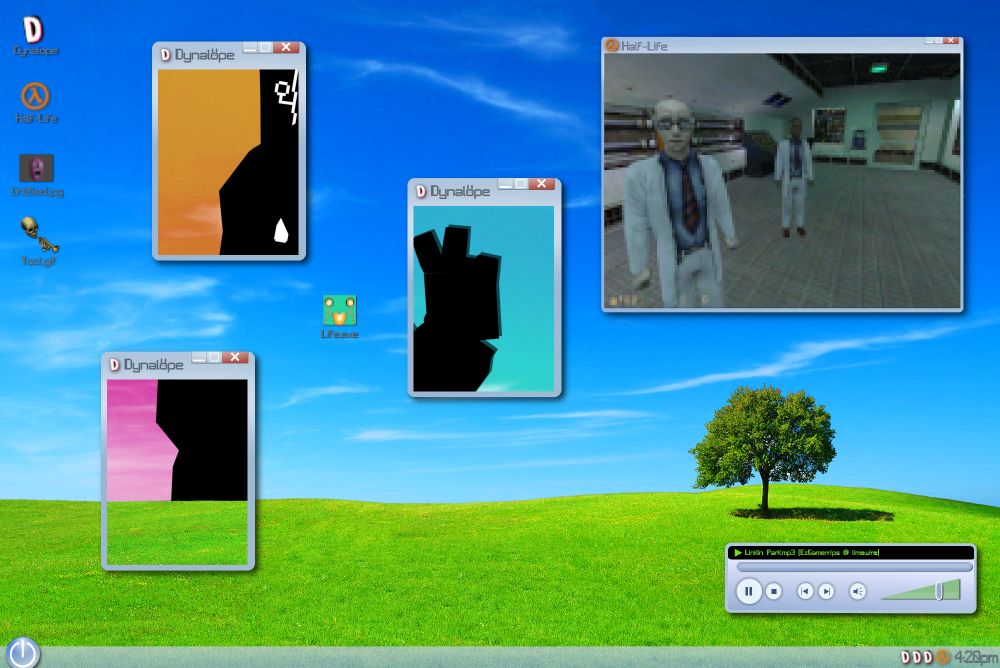Adjust the media player volume slider handle
1000x668 pixels.
pos(939,590)
